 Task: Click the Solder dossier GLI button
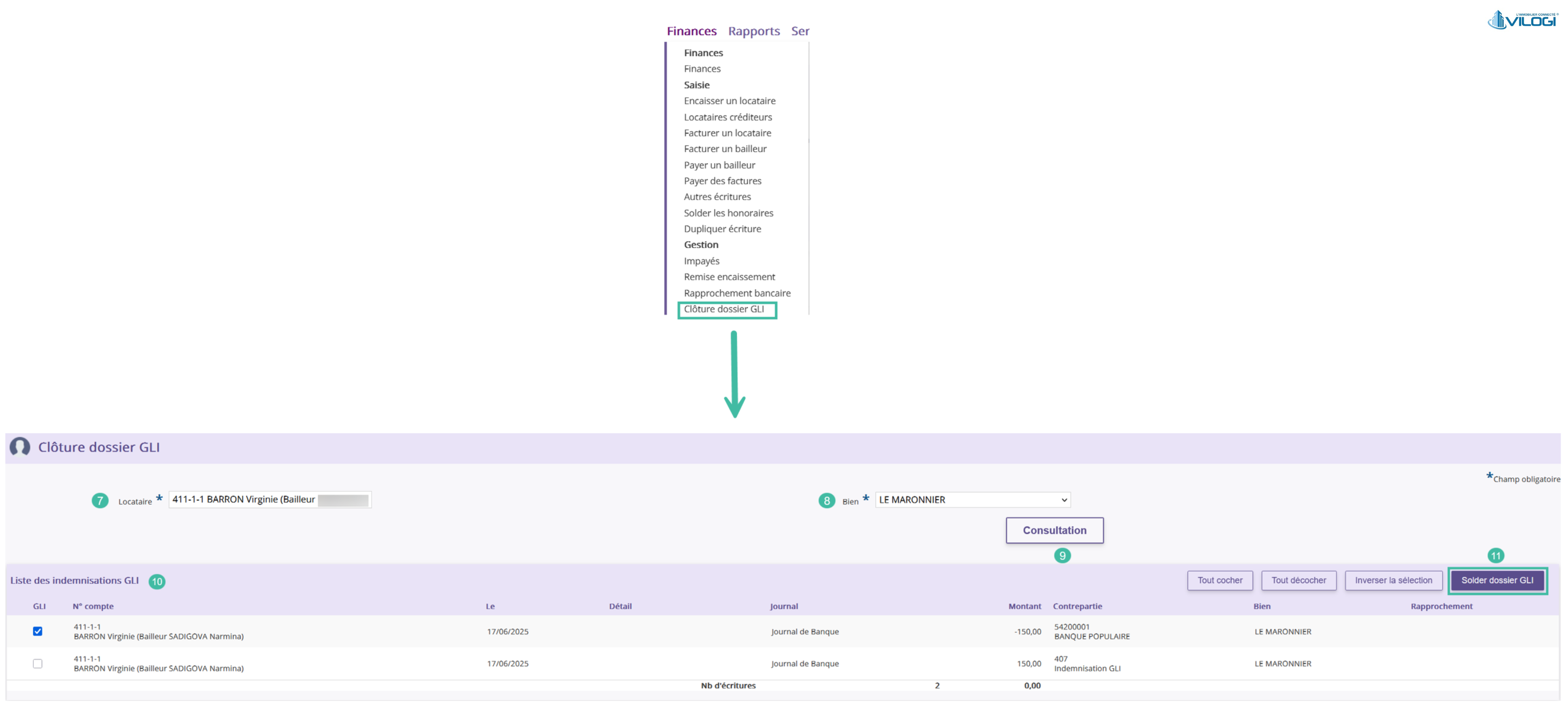point(1497,580)
